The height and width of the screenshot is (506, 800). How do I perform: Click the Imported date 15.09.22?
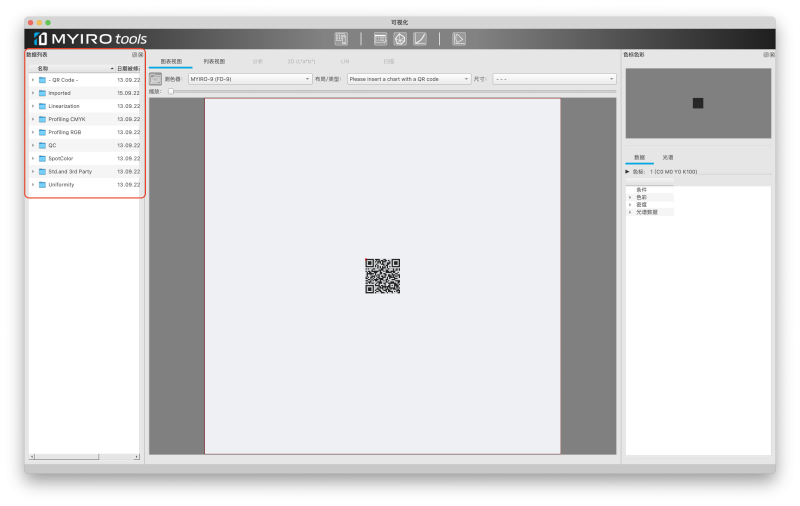pyautogui.click(x=129, y=93)
